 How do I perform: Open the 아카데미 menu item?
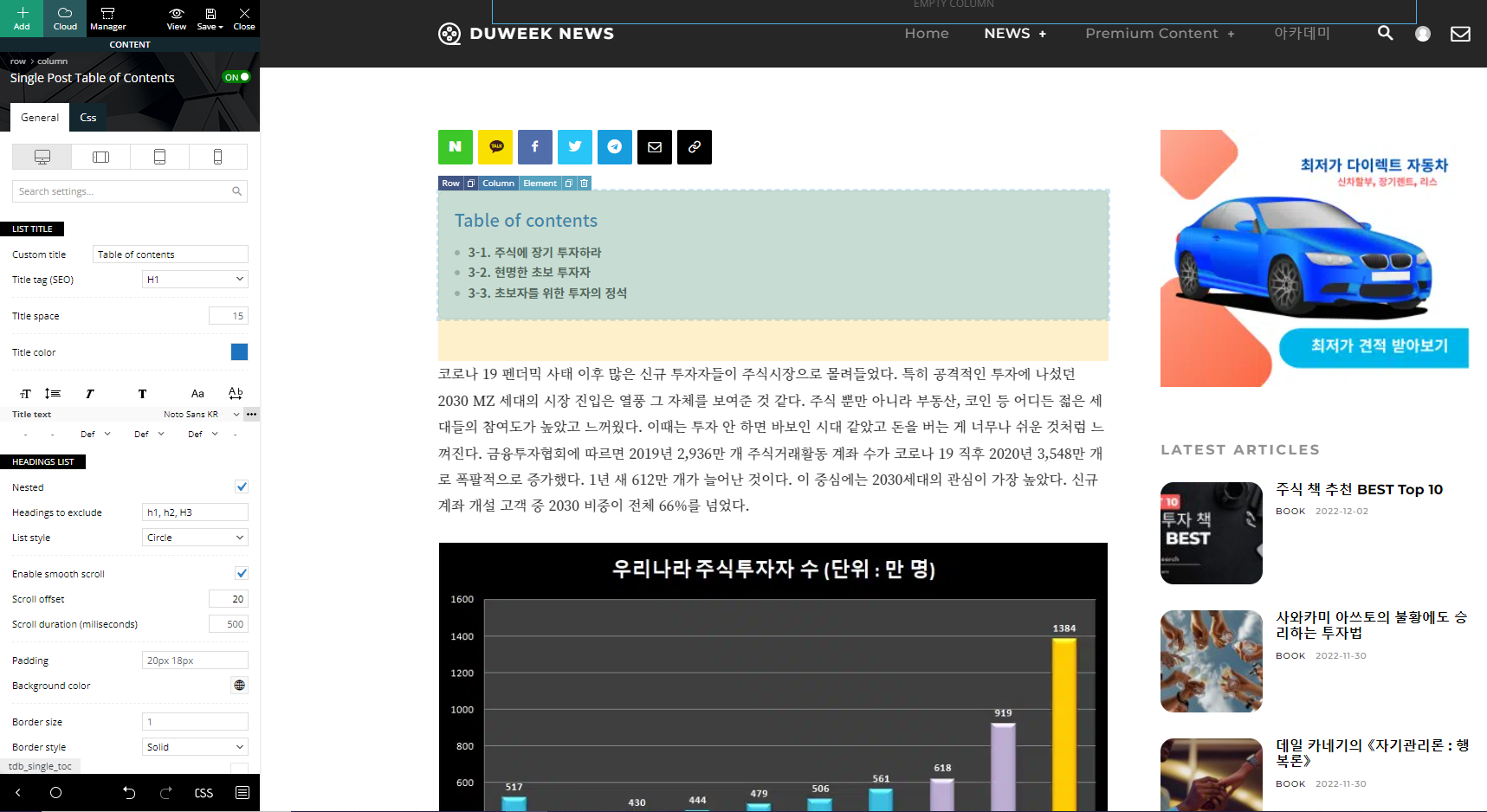(x=1302, y=34)
